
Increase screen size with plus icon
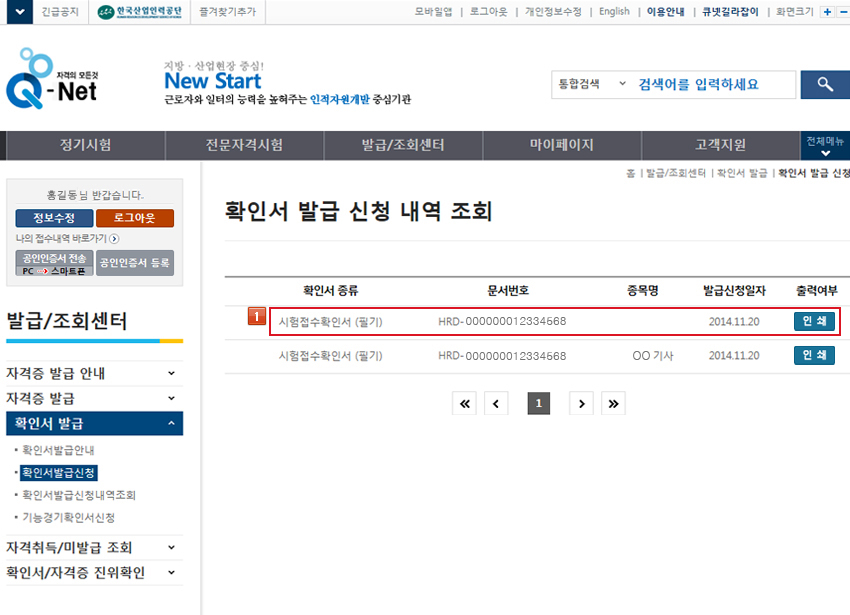coord(827,12)
